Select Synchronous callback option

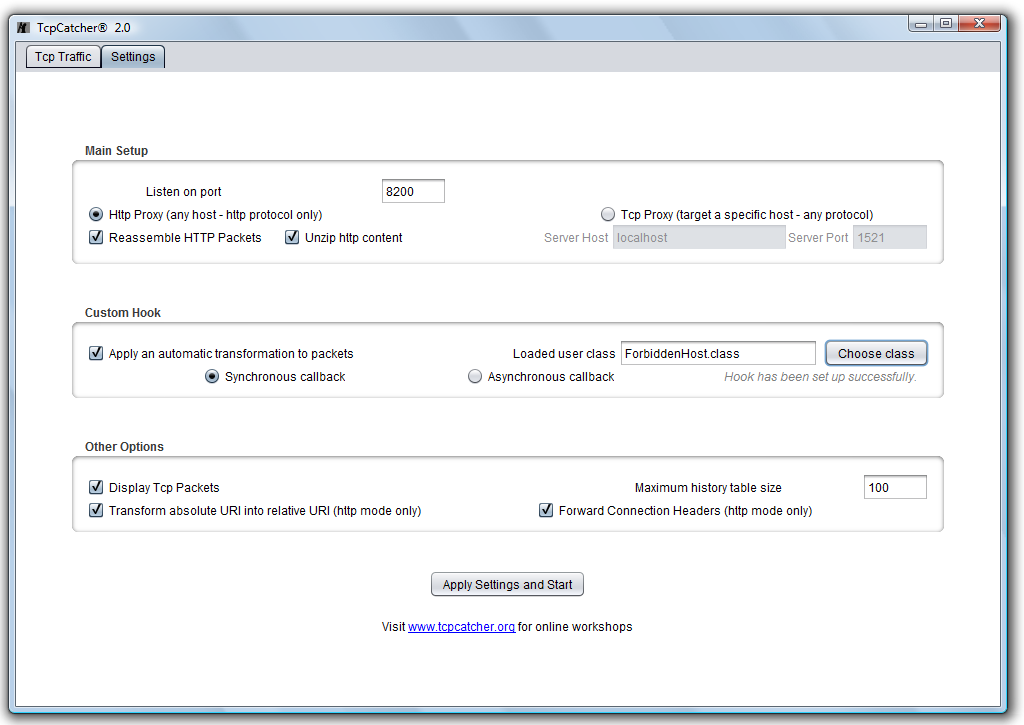point(212,376)
